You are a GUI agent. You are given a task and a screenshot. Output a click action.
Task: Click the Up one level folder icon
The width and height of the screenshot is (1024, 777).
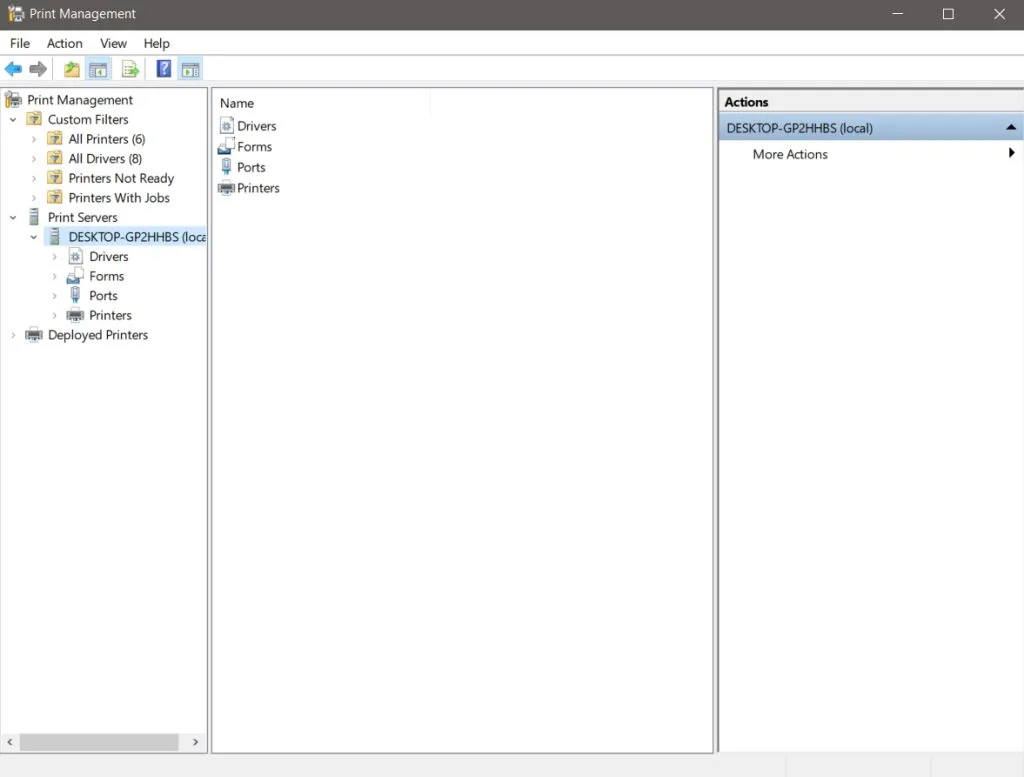[72, 69]
